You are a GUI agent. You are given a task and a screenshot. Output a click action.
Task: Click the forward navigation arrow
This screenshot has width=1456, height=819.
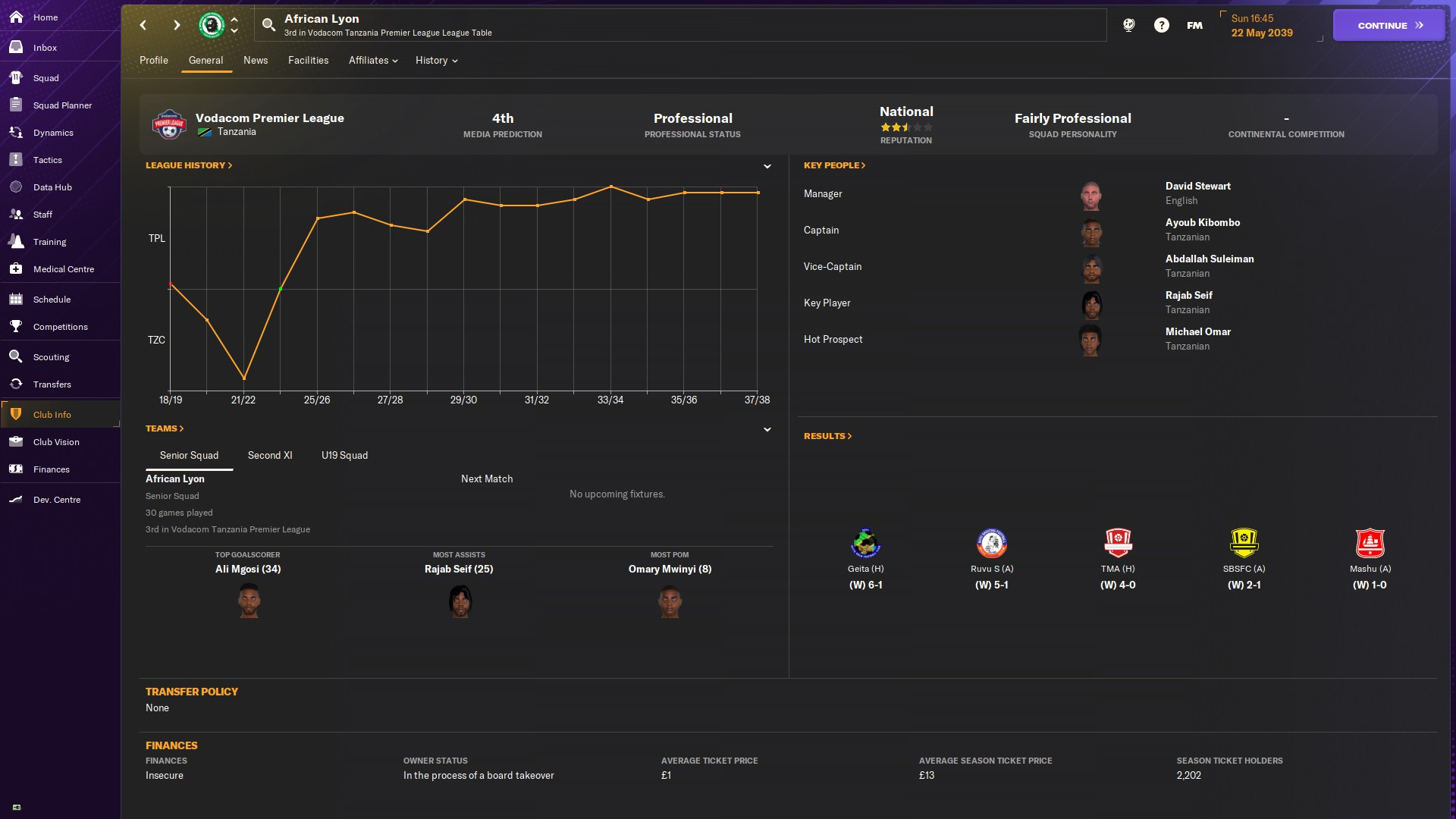pos(177,25)
